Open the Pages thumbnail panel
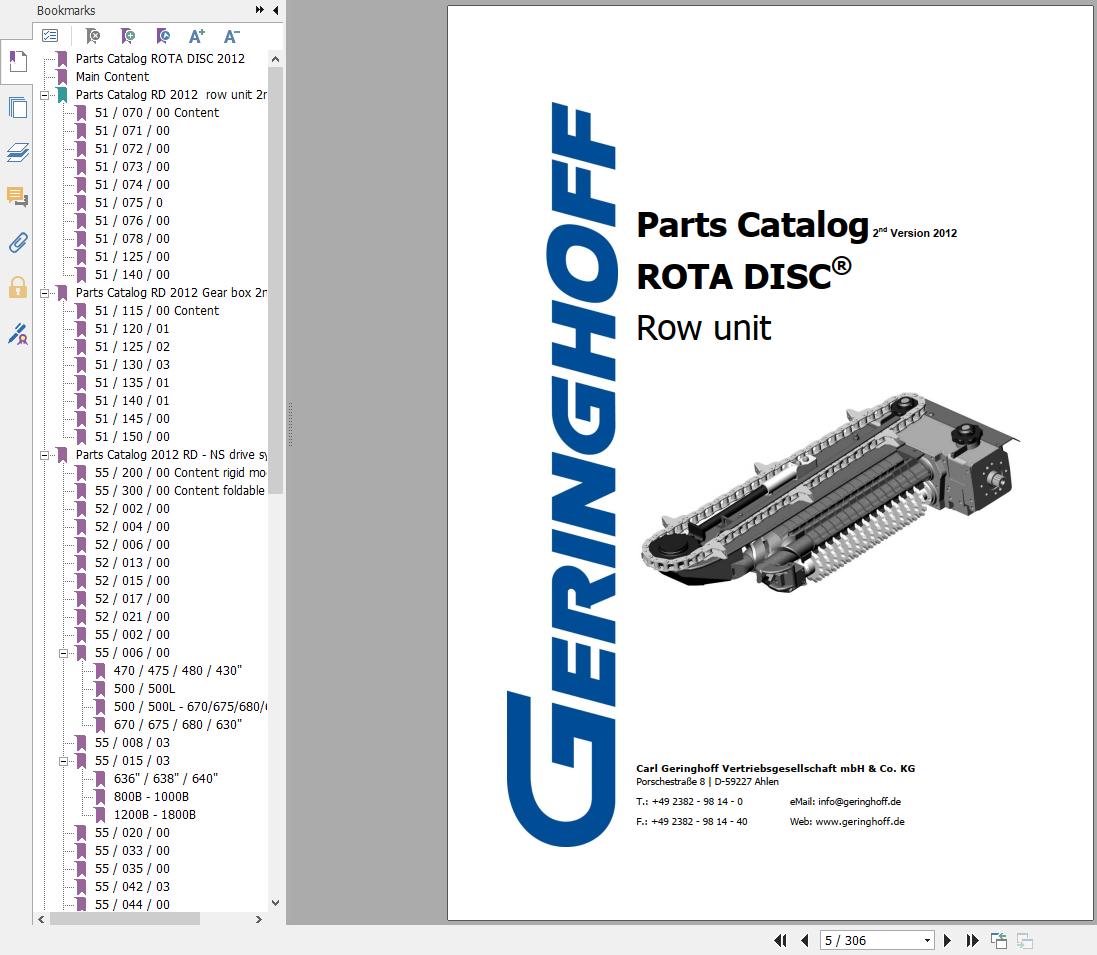This screenshot has height=955, width=1097. [17, 107]
